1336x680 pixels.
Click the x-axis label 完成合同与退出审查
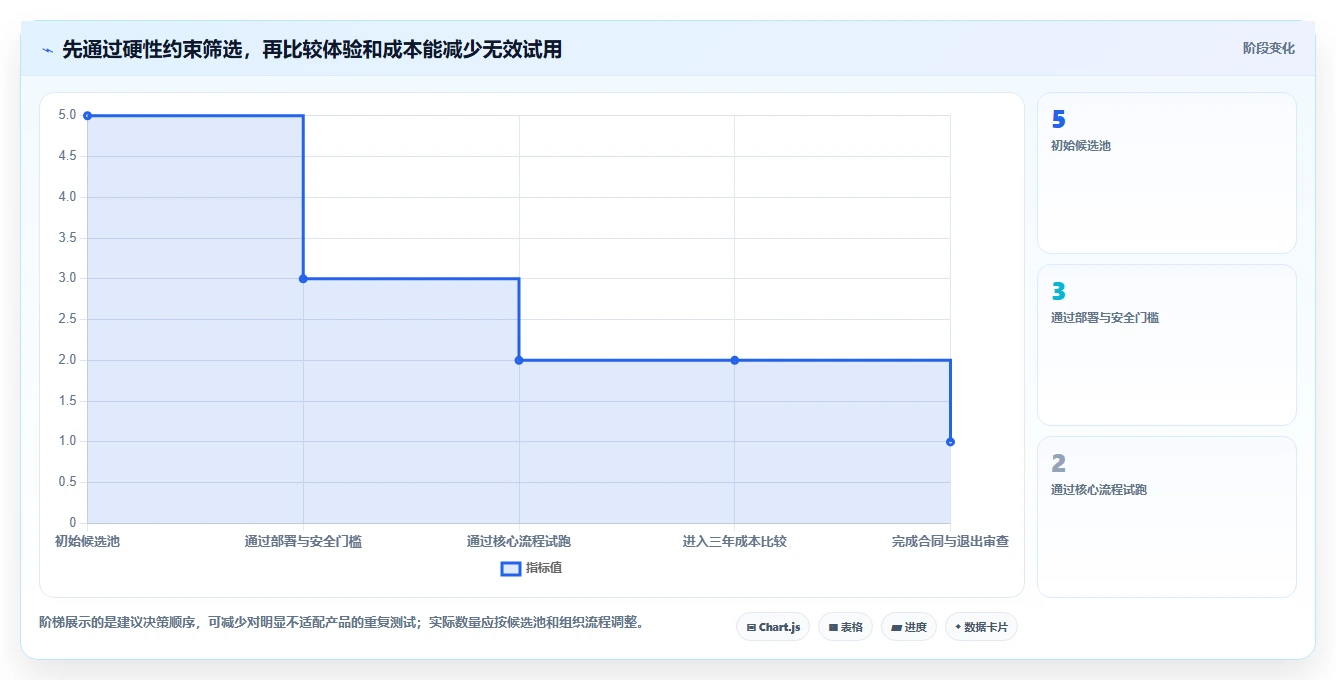click(x=950, y=541)
